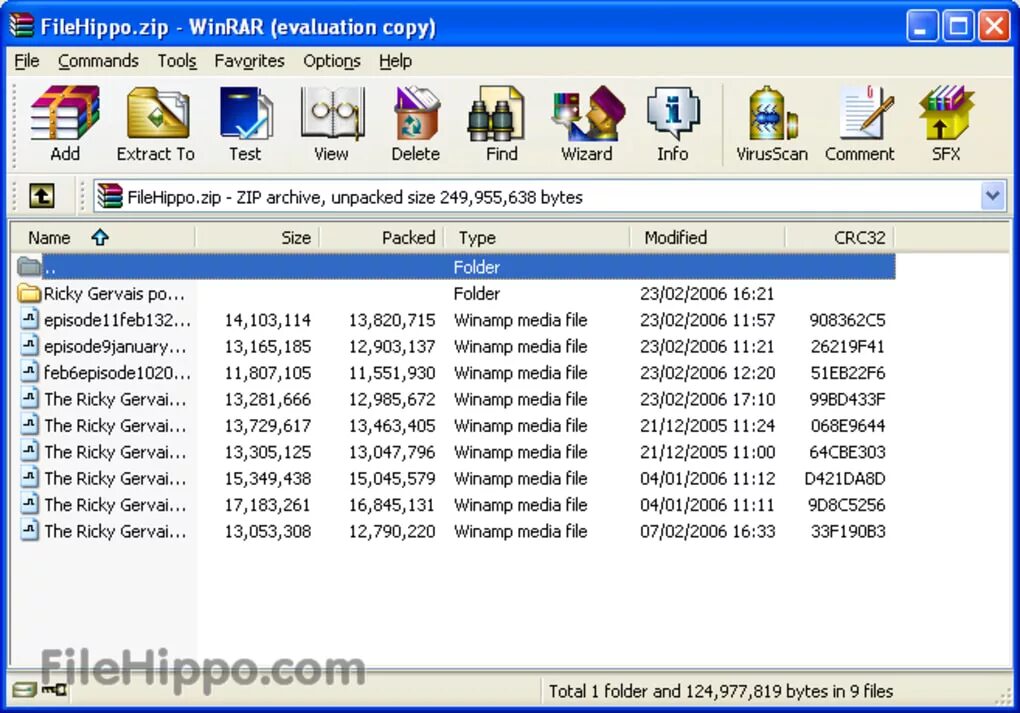Expand the archive path dropdown
Screen dimensions: 1020x713
click(x=993, y=196)
